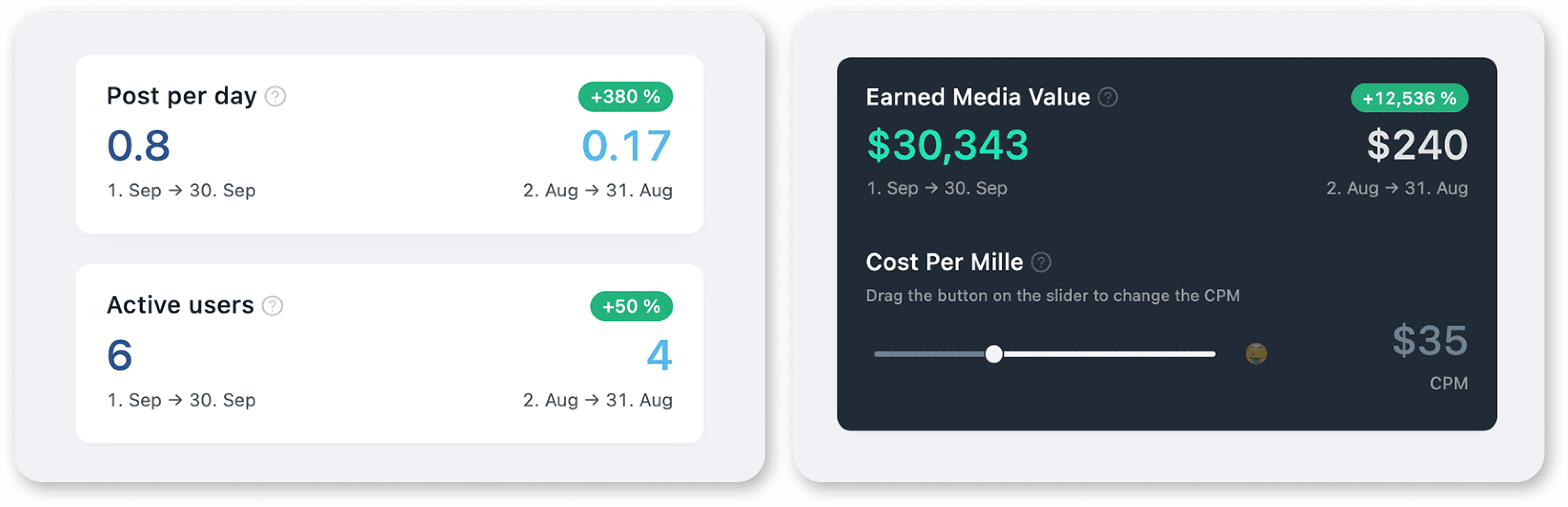Click the previous active users value 4
1568x507 pixels.
(659, 355)
